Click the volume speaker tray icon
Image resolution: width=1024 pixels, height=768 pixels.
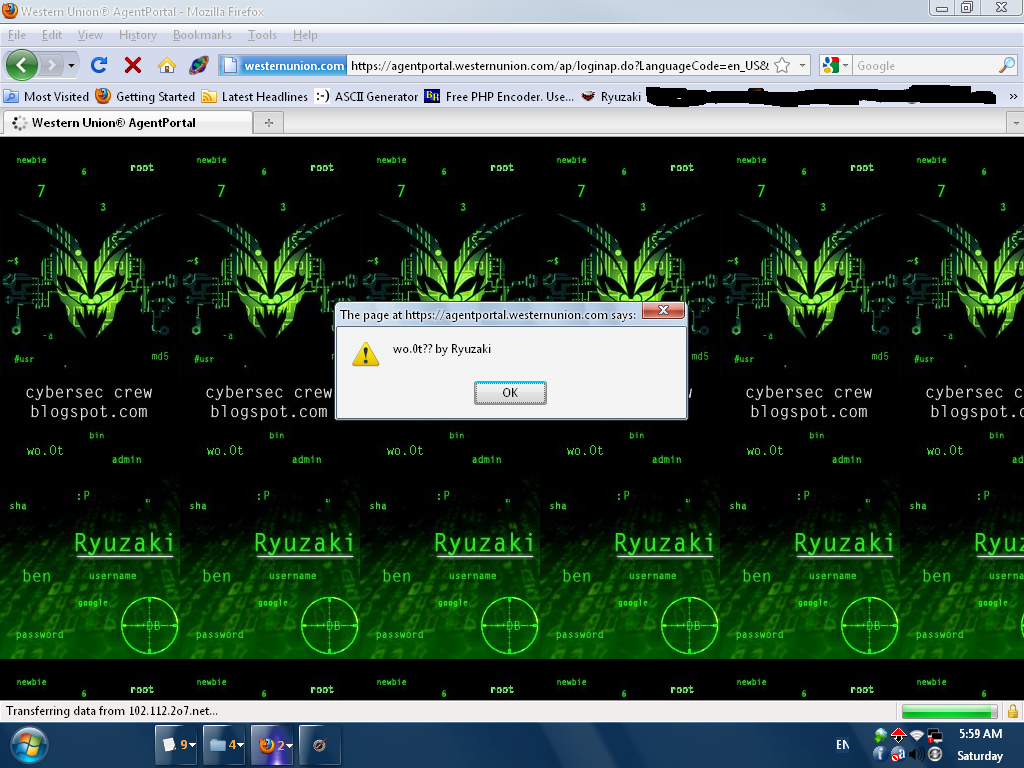click(x=917, y=754)
